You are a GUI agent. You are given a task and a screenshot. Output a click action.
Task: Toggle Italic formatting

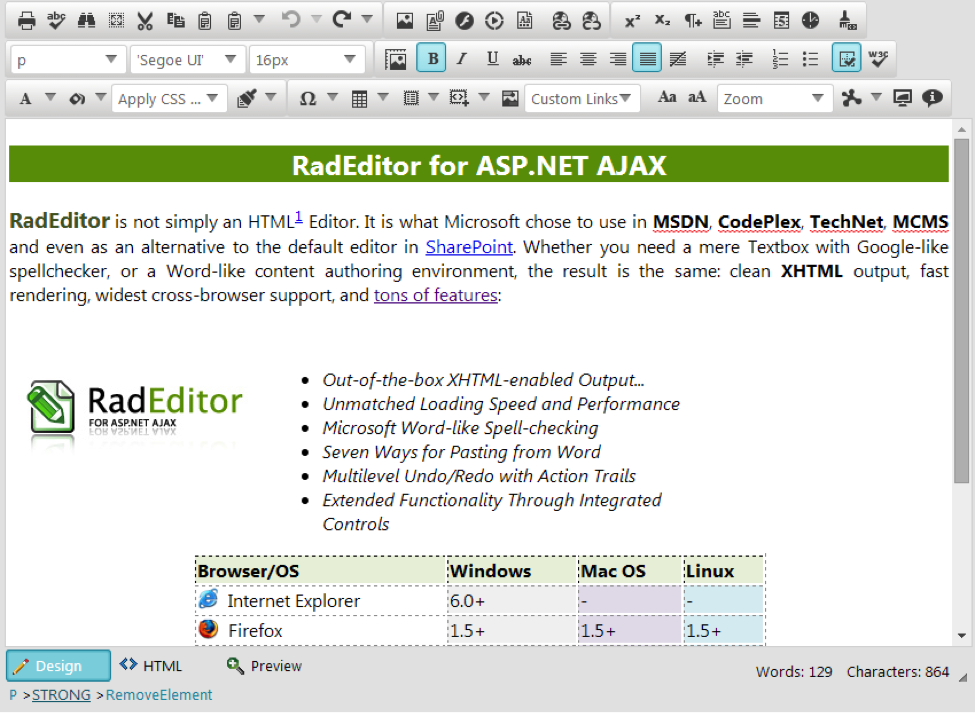click(x=461, y=58)
